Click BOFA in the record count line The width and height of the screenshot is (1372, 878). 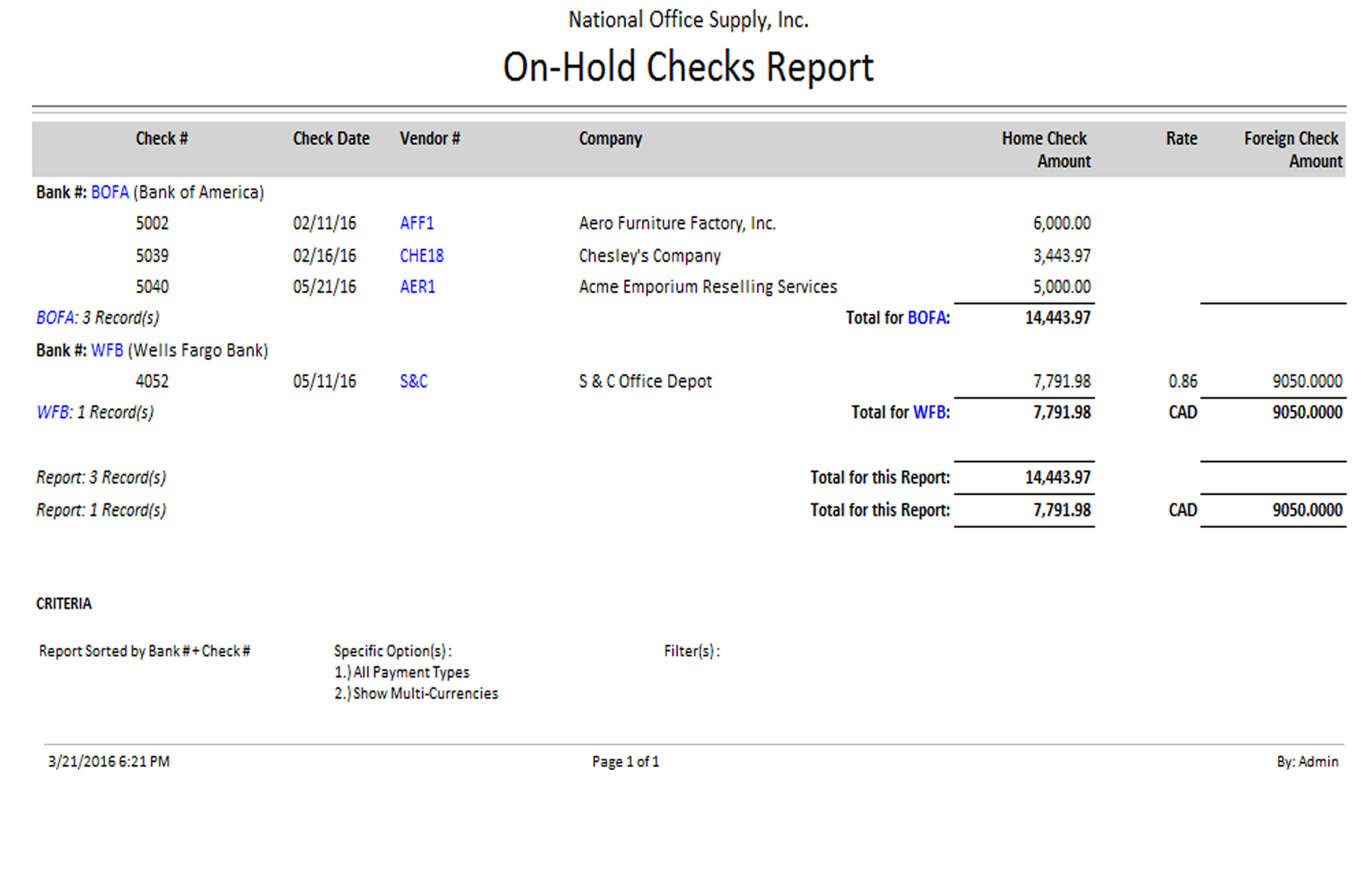click(54, 318)
